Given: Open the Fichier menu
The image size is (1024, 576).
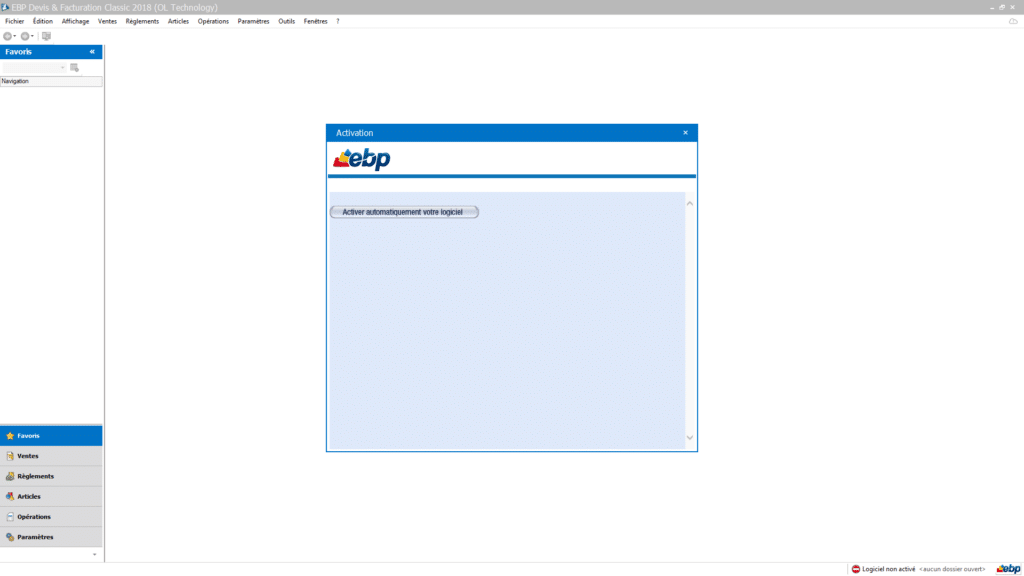Looking at the screenshot, I should tap(14, 22).
